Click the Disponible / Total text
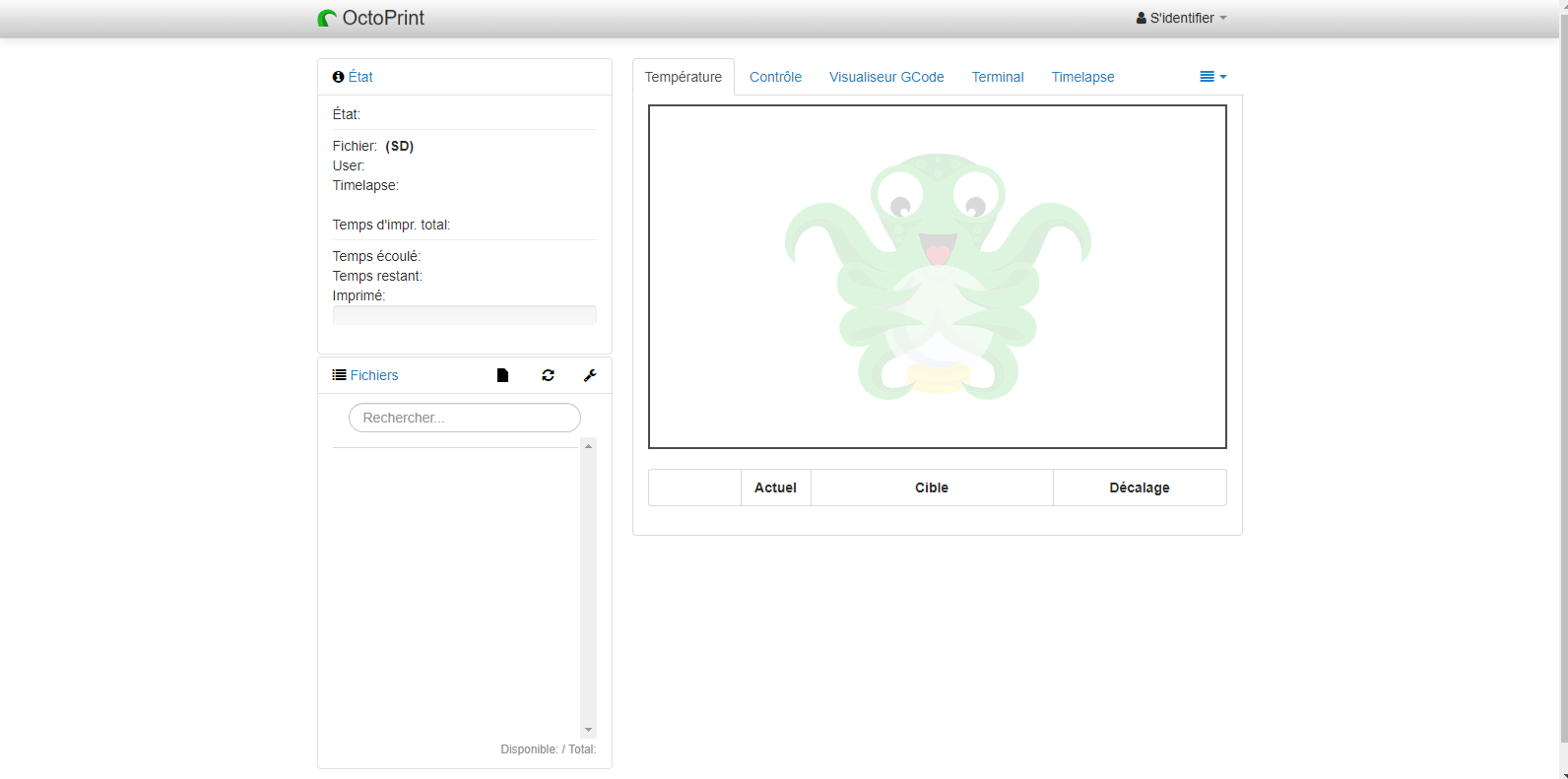Image resolution: width=1568 pixels, height=779 pixels. point(549,749)
